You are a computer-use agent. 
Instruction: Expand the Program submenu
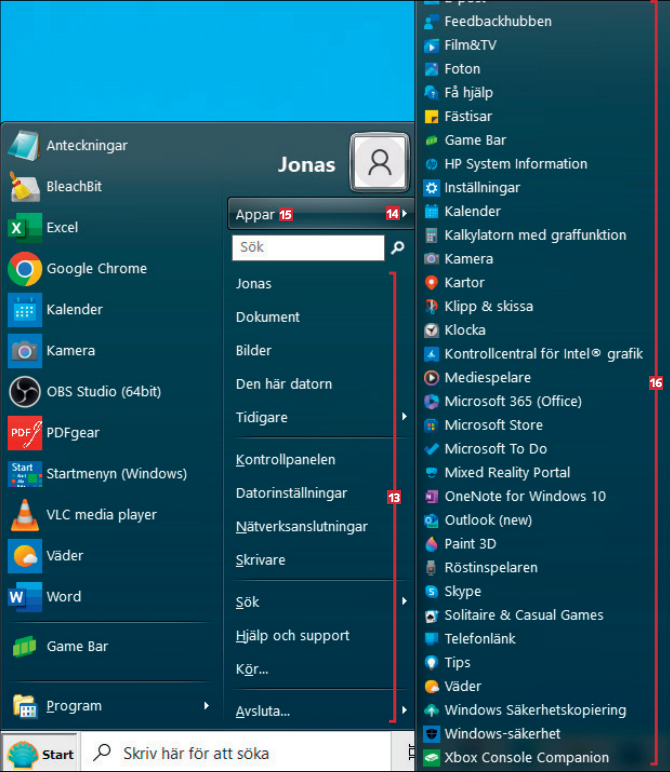tap(206, 706)
